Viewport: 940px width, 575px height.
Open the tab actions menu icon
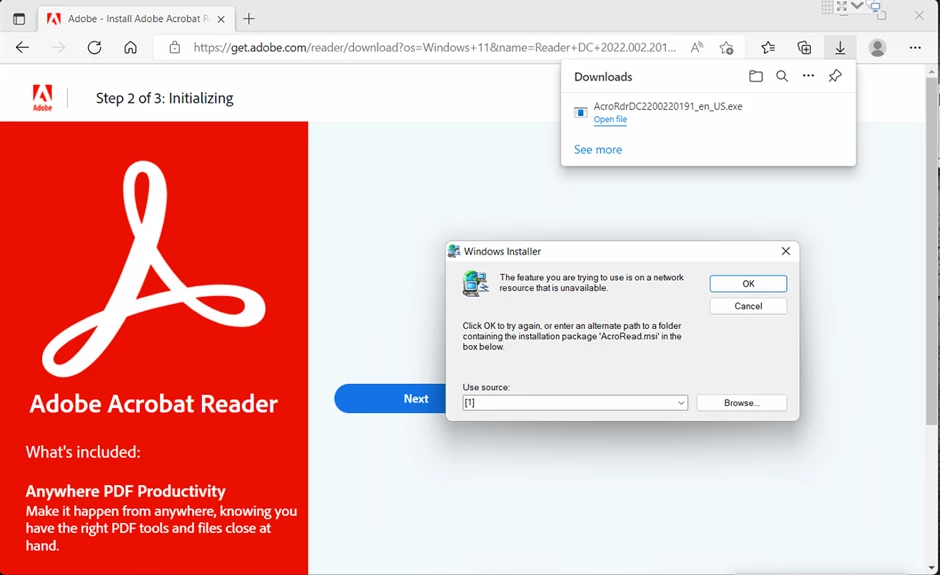[19, 19]
